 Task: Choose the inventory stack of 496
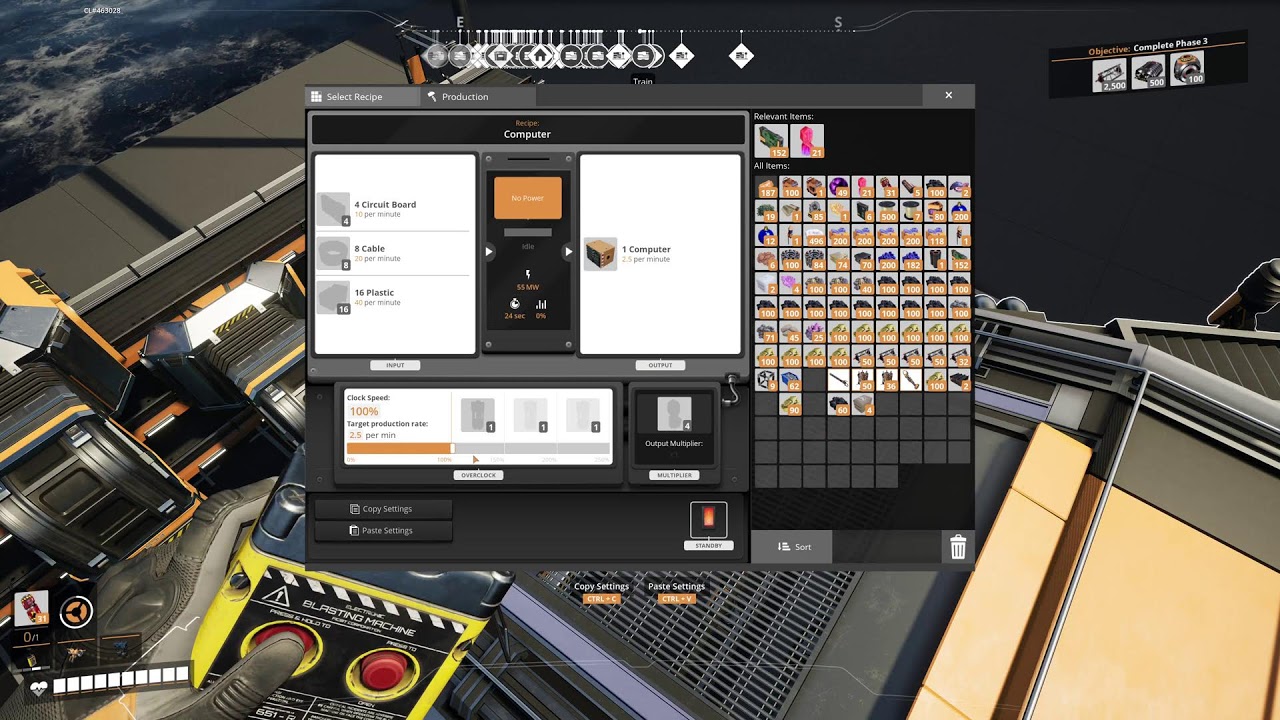[x=815, y=236]
